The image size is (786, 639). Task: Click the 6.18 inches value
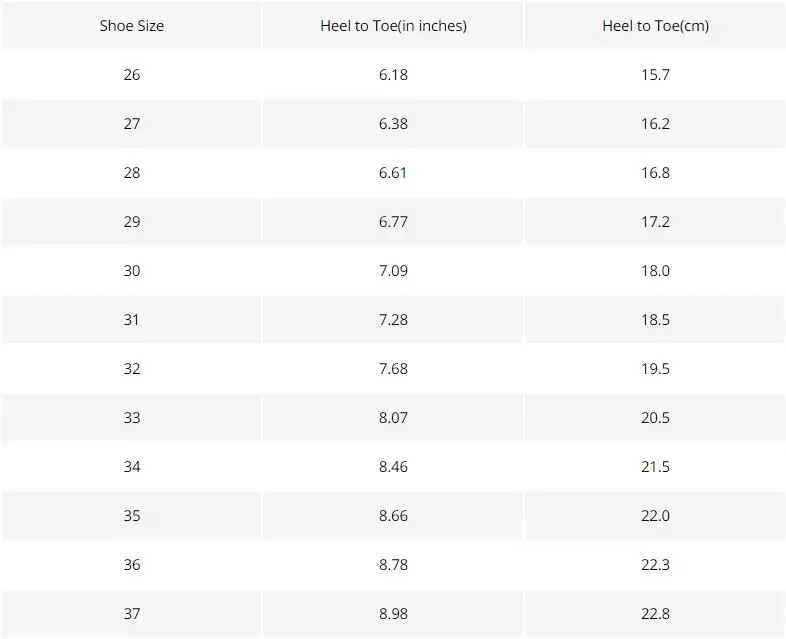(x=394, y=75)
